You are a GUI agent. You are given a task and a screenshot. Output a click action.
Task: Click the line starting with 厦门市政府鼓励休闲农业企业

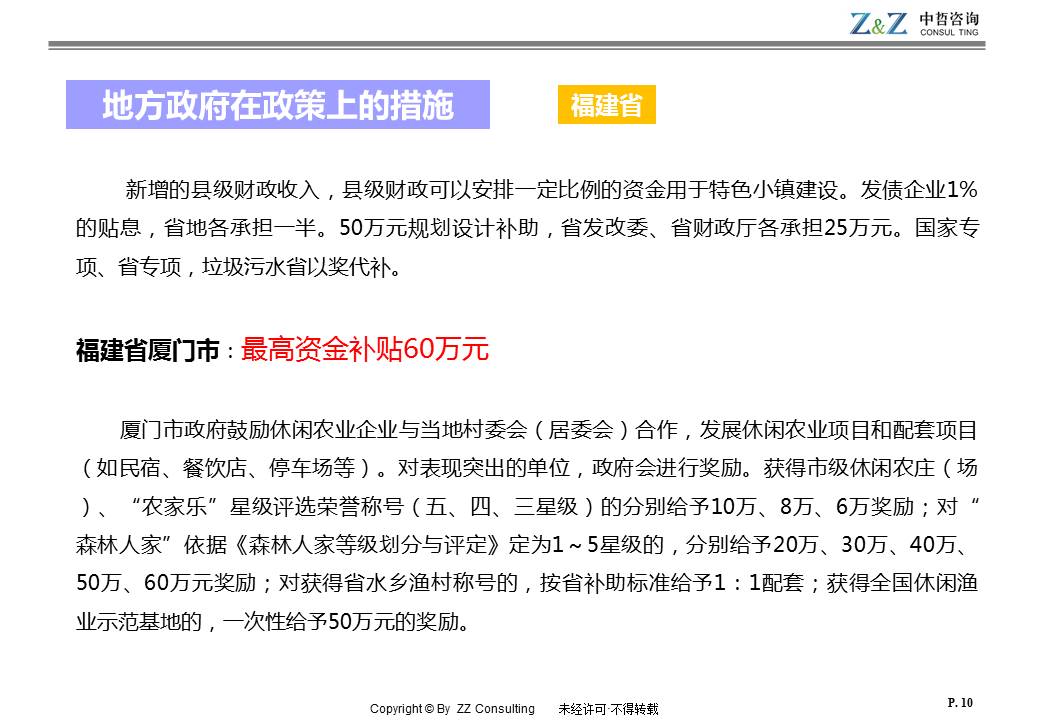(x=540, y=430)
